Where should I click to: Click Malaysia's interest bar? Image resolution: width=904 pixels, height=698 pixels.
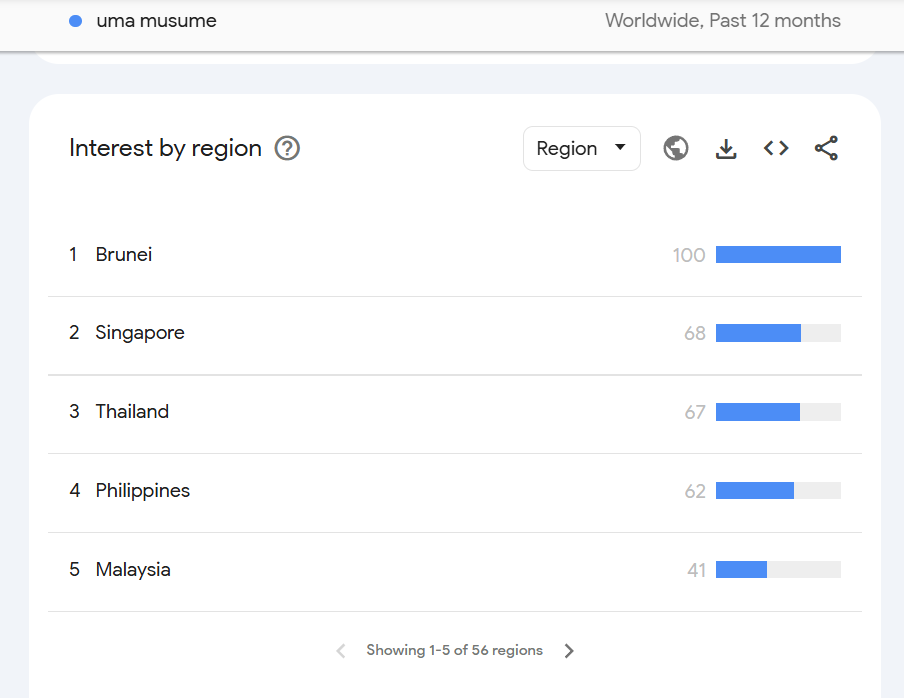778,570
